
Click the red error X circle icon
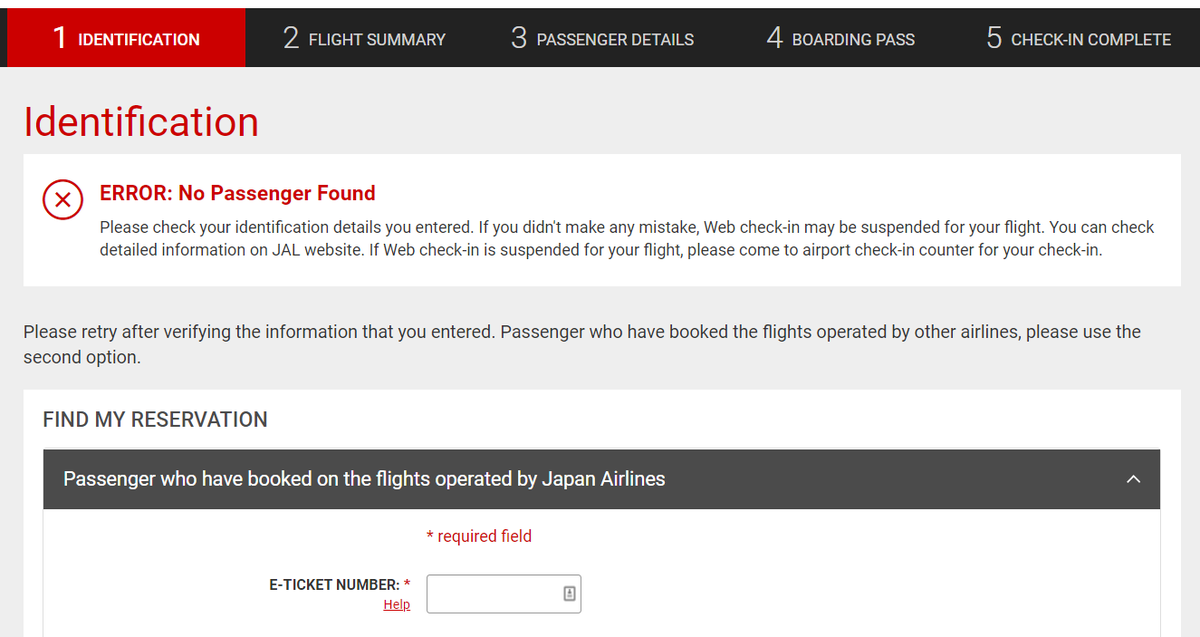(62, 199)
